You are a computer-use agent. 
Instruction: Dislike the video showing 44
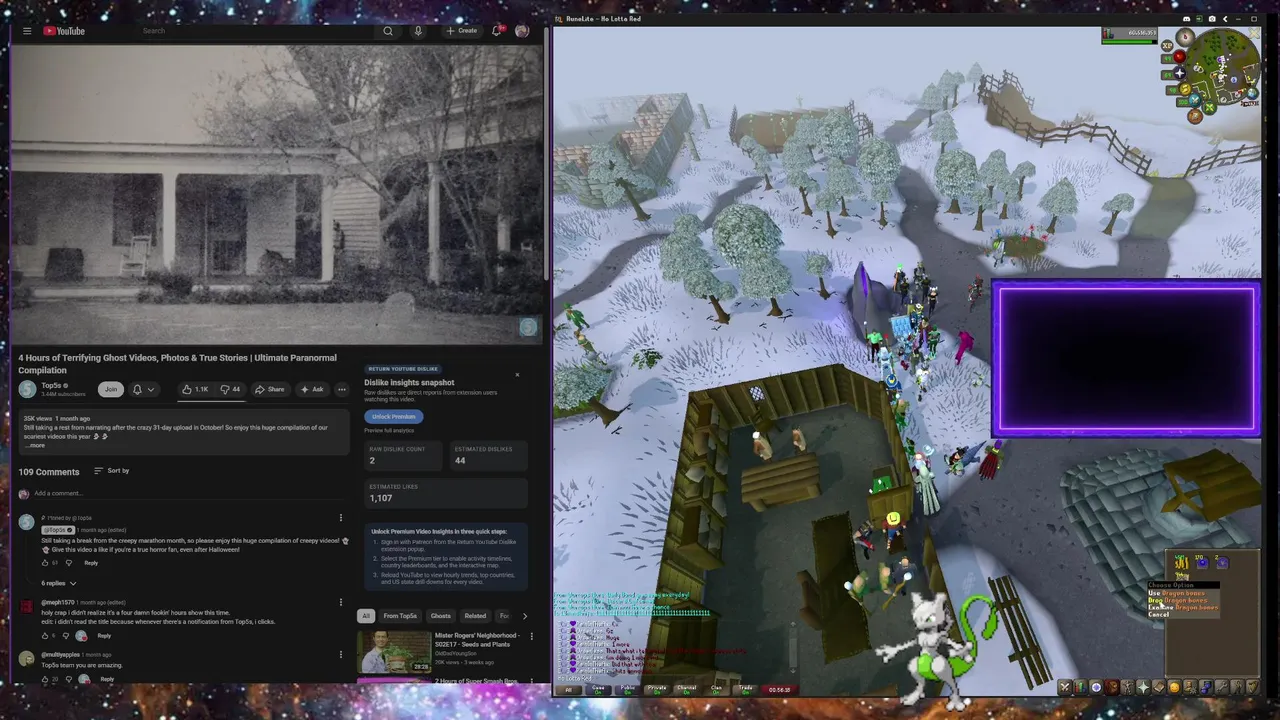(230, 389)
